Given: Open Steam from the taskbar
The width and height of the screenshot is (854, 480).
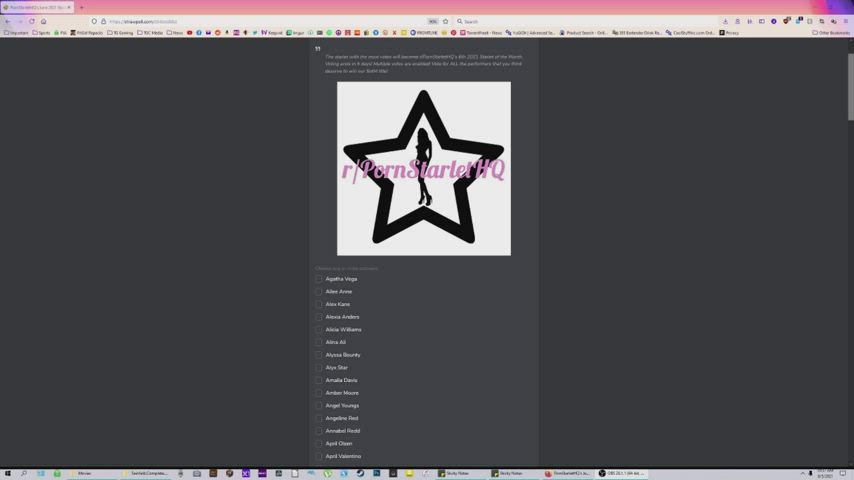Looking at the screenshot, I should pos(360,473).
